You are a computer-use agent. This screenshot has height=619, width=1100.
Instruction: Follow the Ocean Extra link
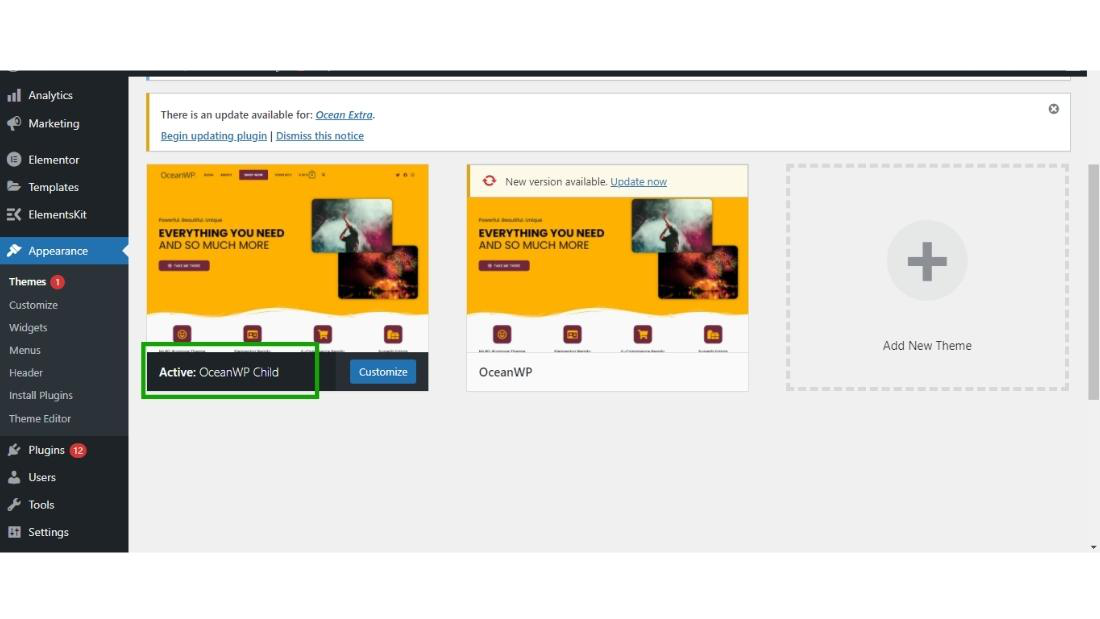tap(344, 114)
